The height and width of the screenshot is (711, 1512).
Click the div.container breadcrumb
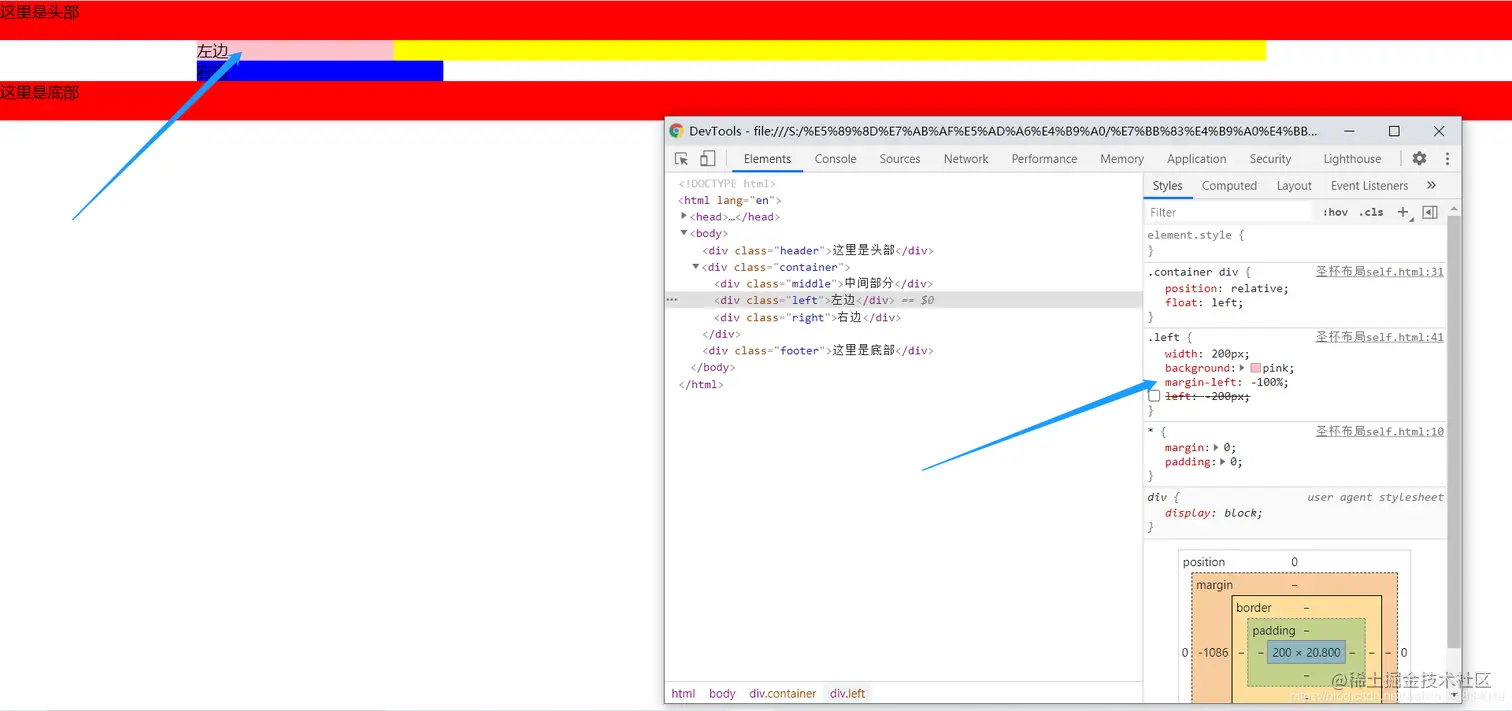click(x=783, y=693)
